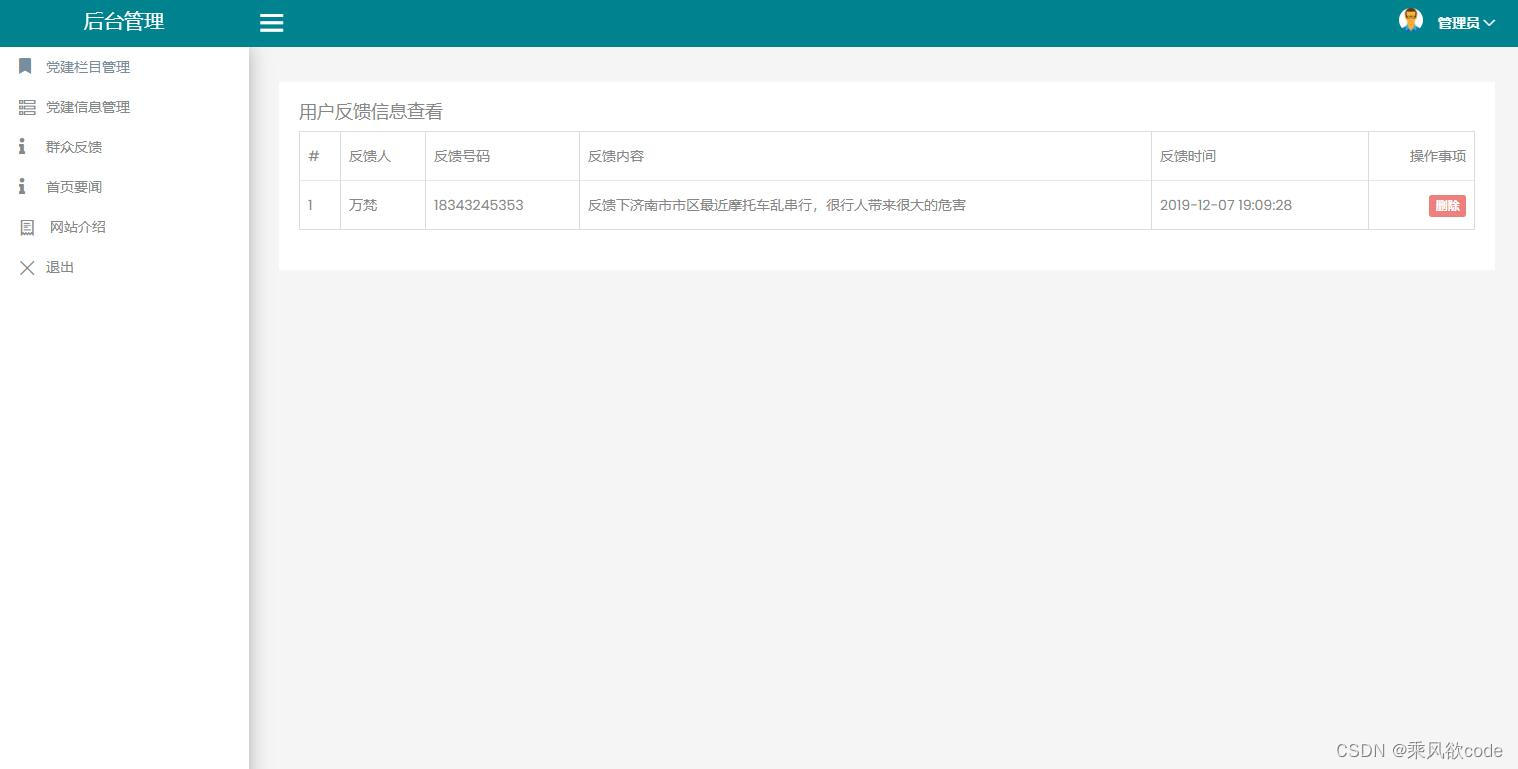Click the info icon beside 首页要闻

[x=22, y=186]
